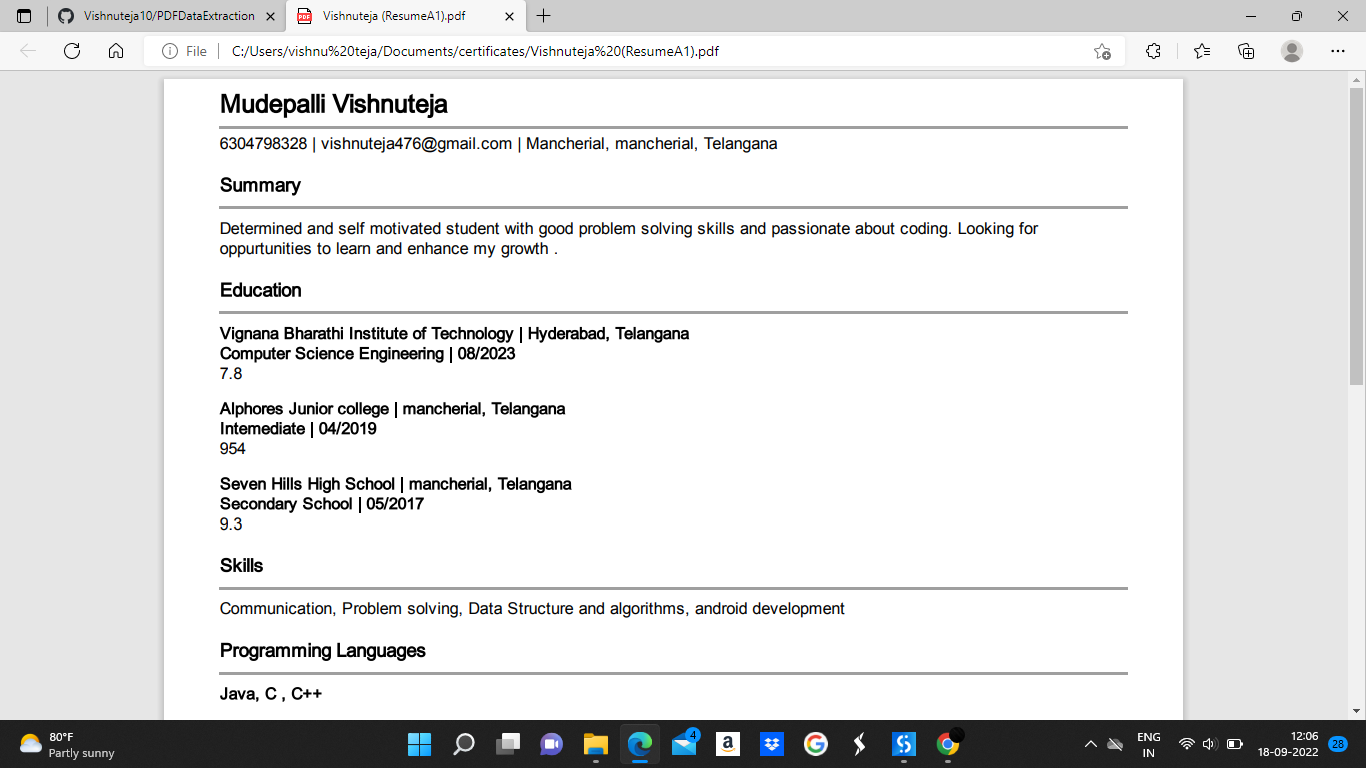This screenshot has height=768, width=1366.
Task: Add this page to favorites
Action: click(1100, 50)
